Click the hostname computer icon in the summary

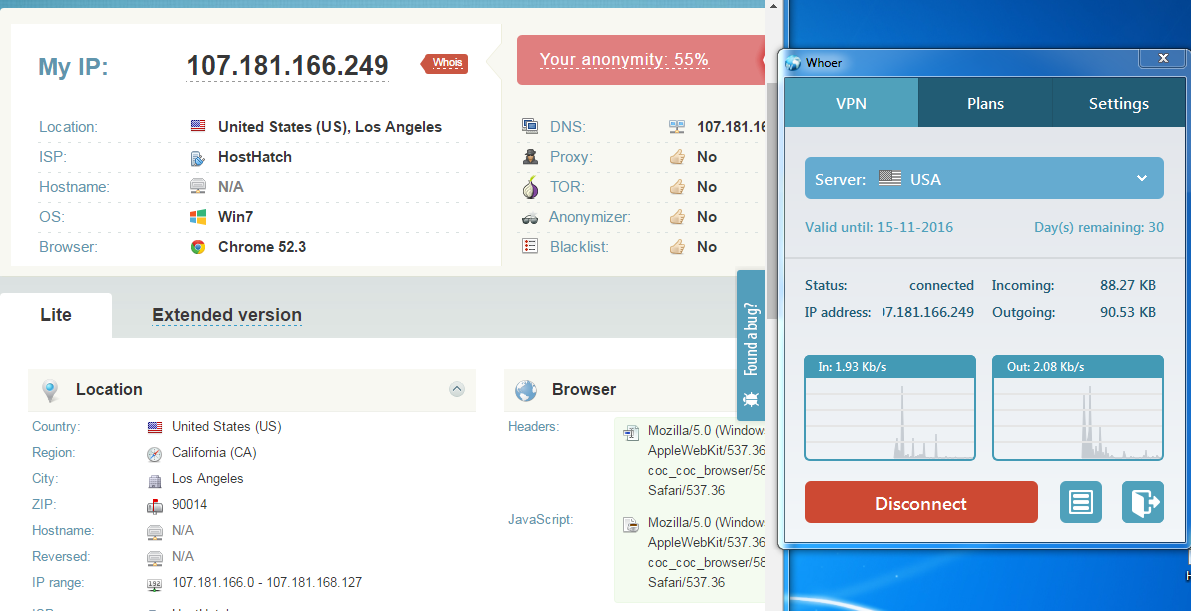(197, 187)
